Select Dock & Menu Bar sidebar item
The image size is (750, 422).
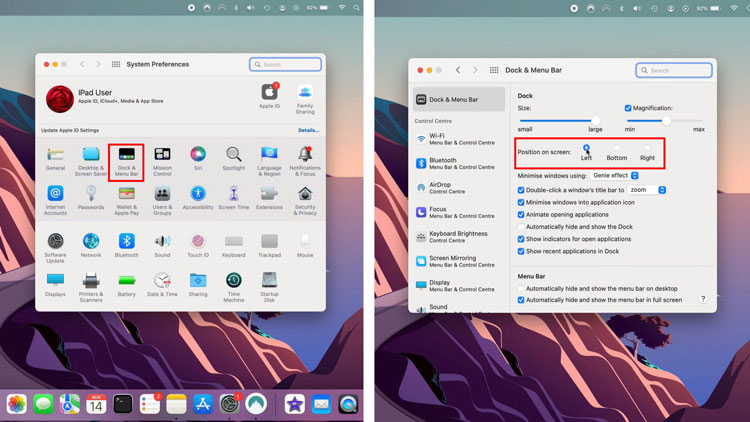[x=459, y=100]
